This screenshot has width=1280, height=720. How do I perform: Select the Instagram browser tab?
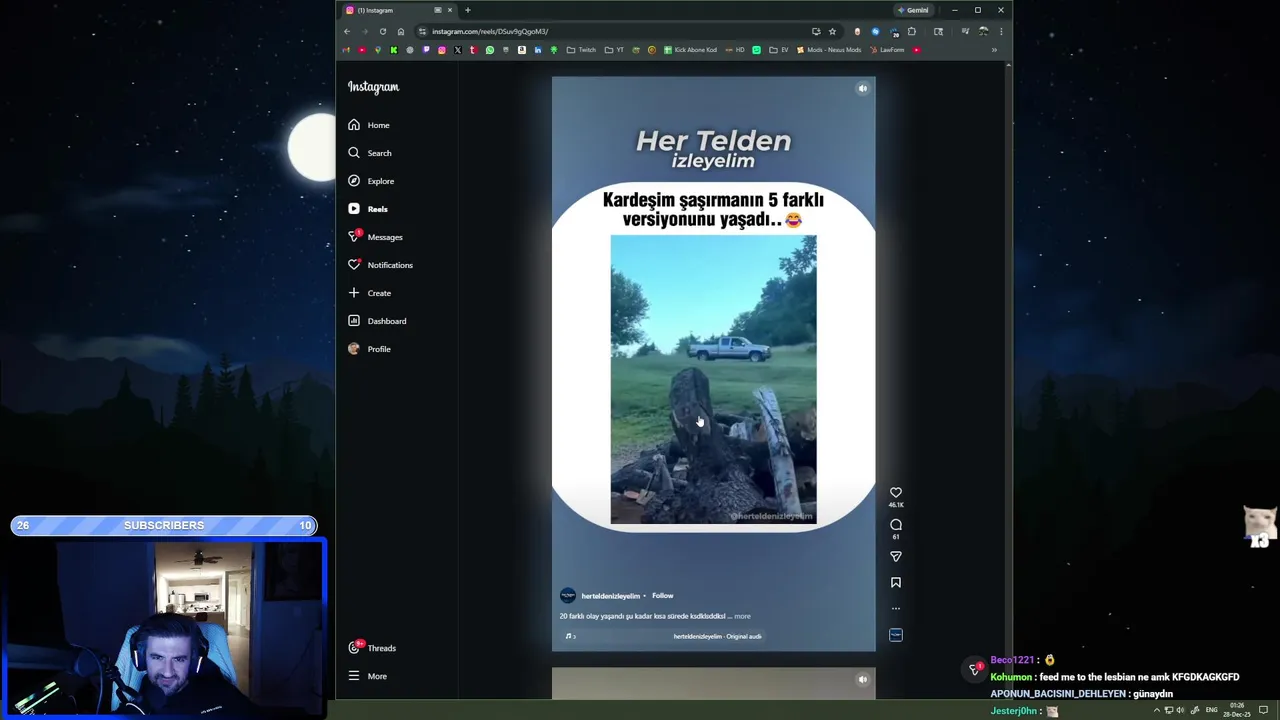(x=398, y=10)
